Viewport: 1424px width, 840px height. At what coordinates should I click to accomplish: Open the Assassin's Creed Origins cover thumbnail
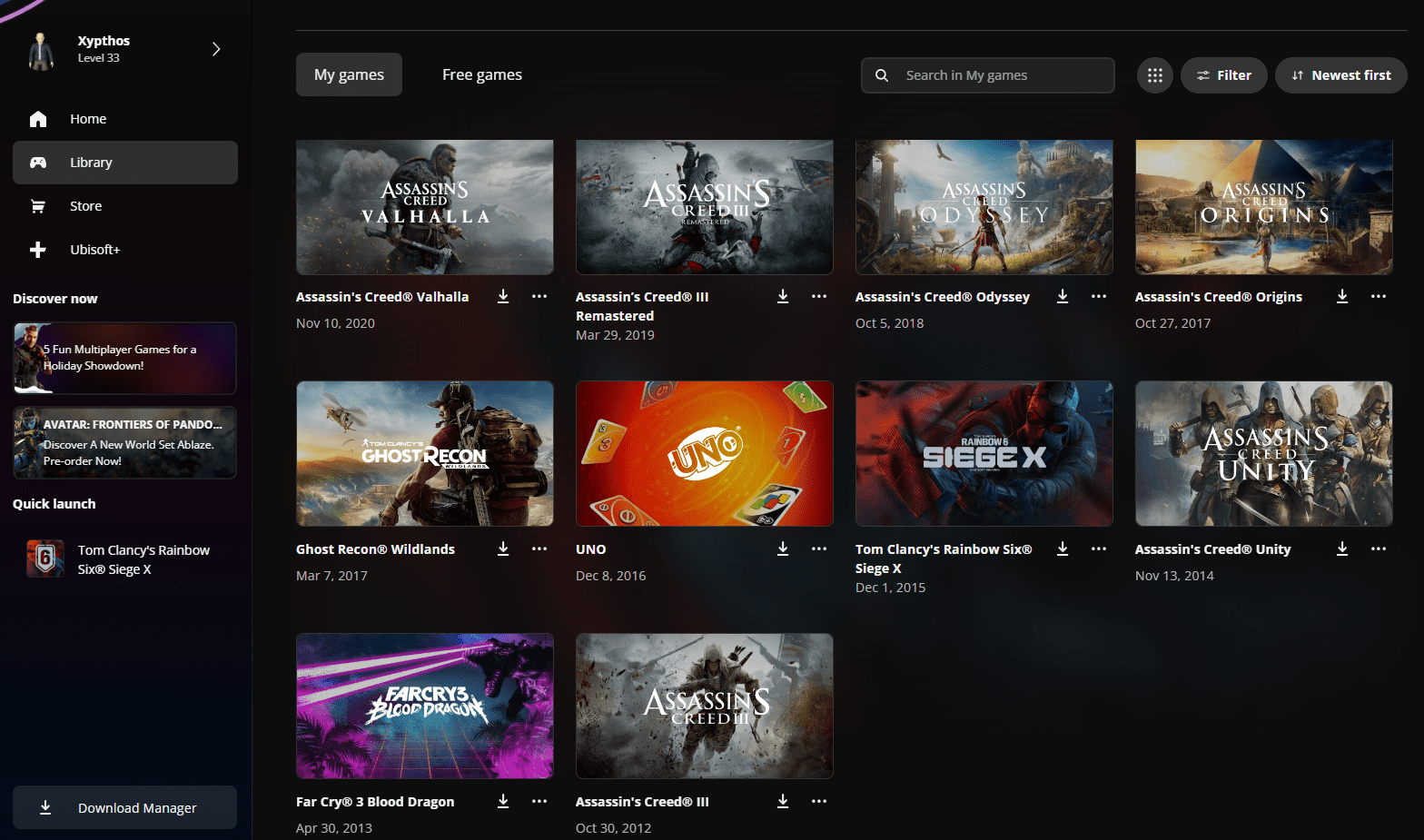[1263, 207]
